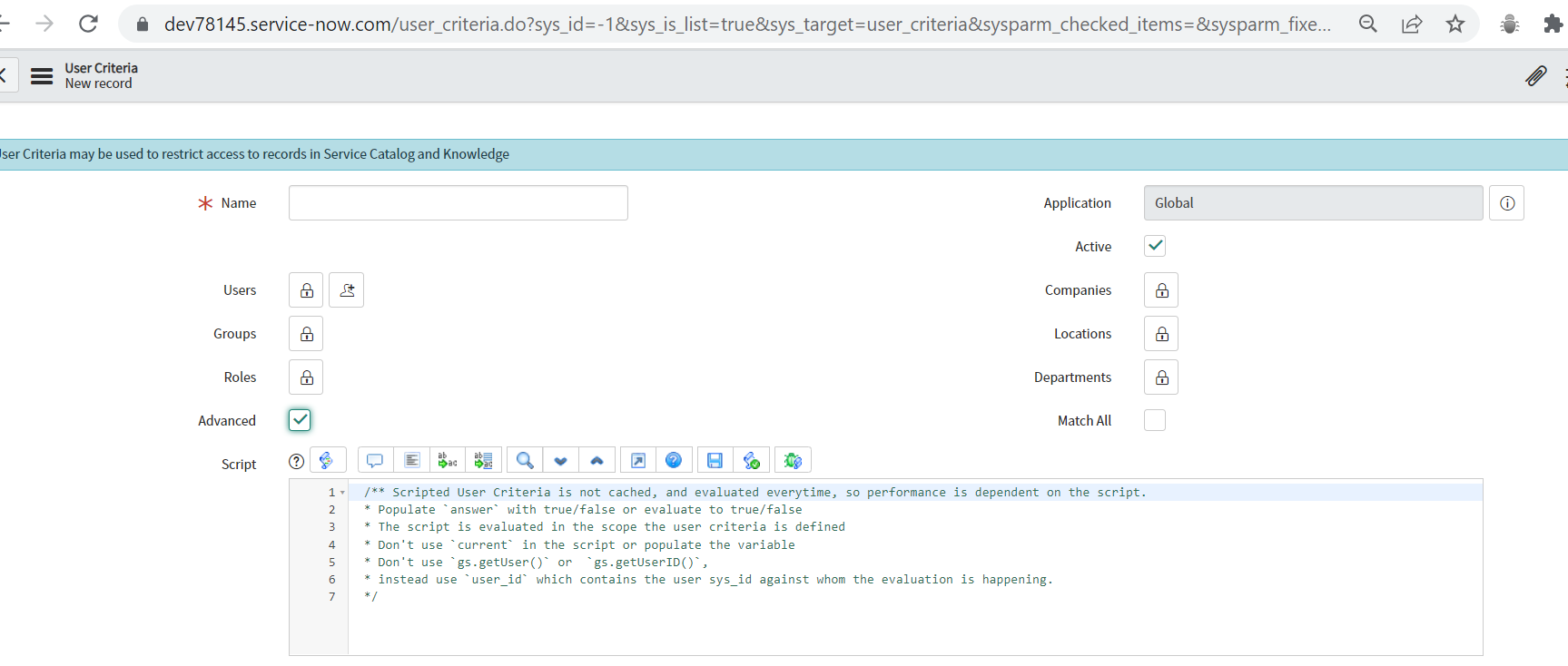Open the paperclip manage attachments icon

click(x=1535, y=76)
